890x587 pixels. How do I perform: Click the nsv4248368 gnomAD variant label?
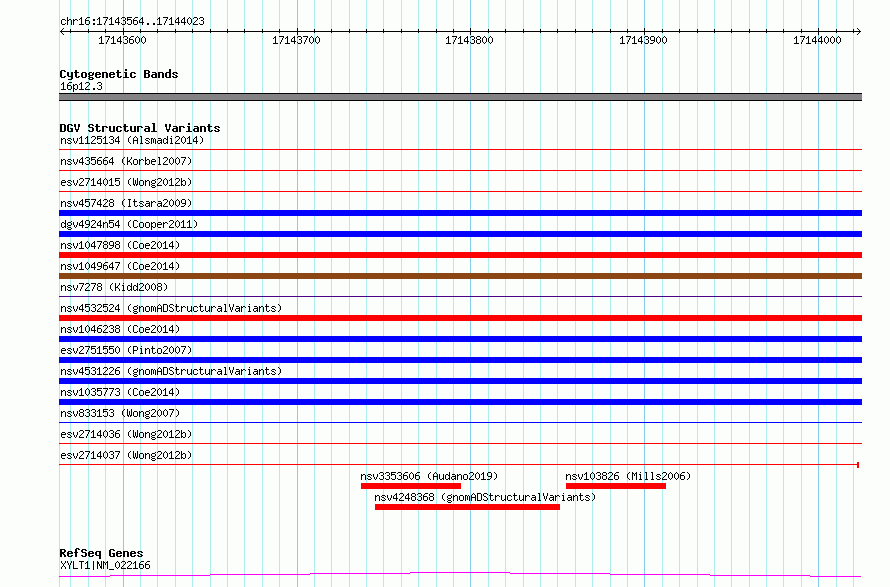click(x=485, y=497)
